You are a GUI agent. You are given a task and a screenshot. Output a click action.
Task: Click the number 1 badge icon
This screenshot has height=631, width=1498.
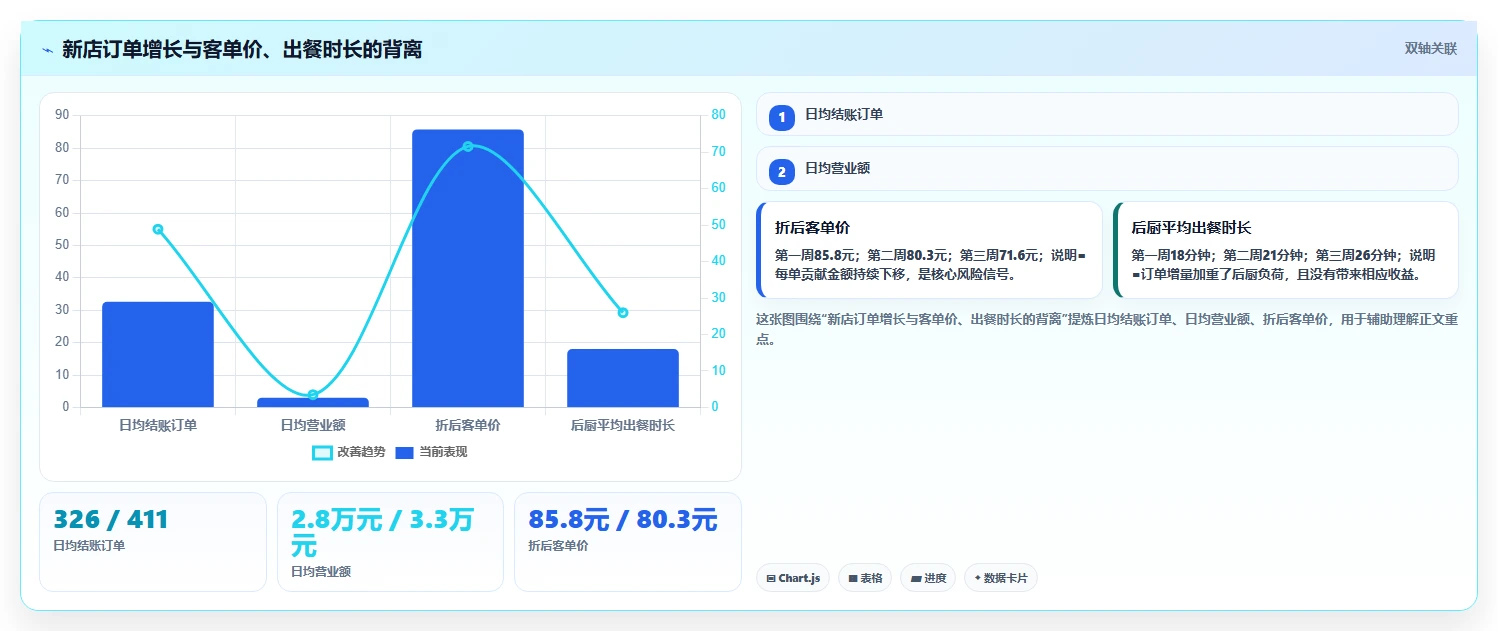782,118
